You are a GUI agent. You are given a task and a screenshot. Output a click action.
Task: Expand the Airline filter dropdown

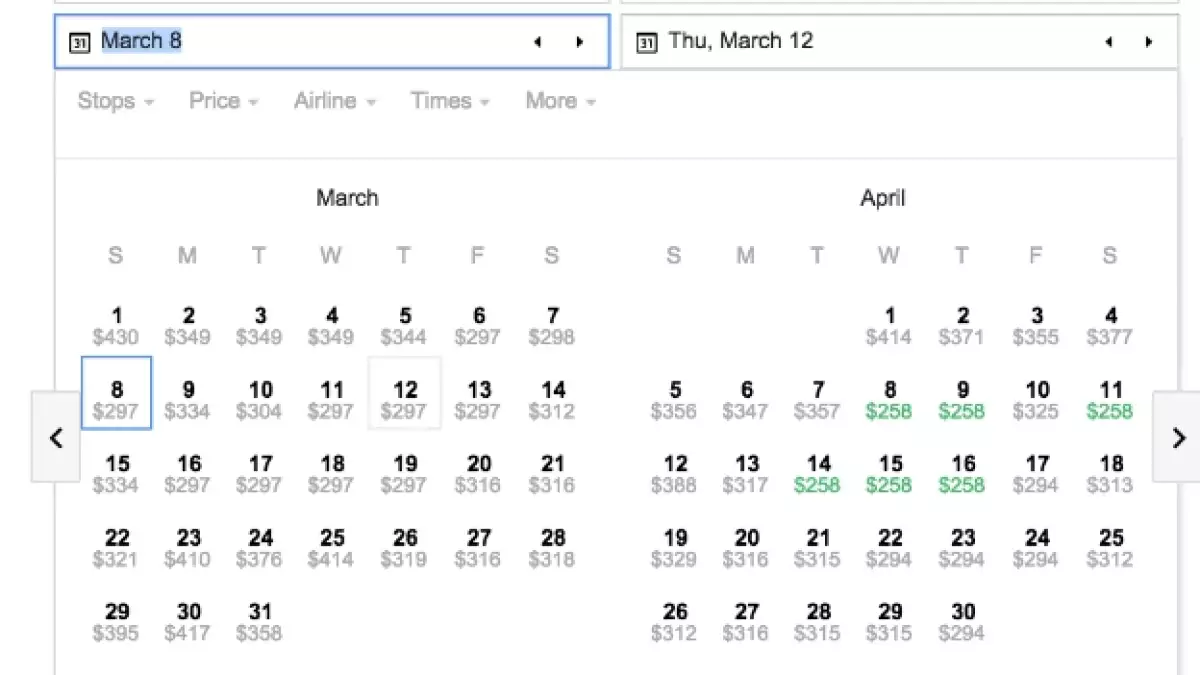click(334, 101)
